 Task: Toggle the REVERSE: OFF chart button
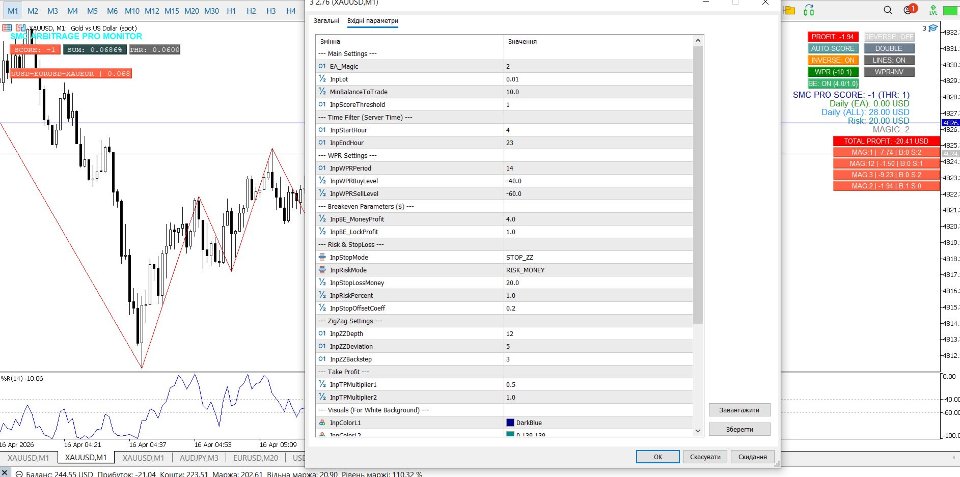(889, 37)
